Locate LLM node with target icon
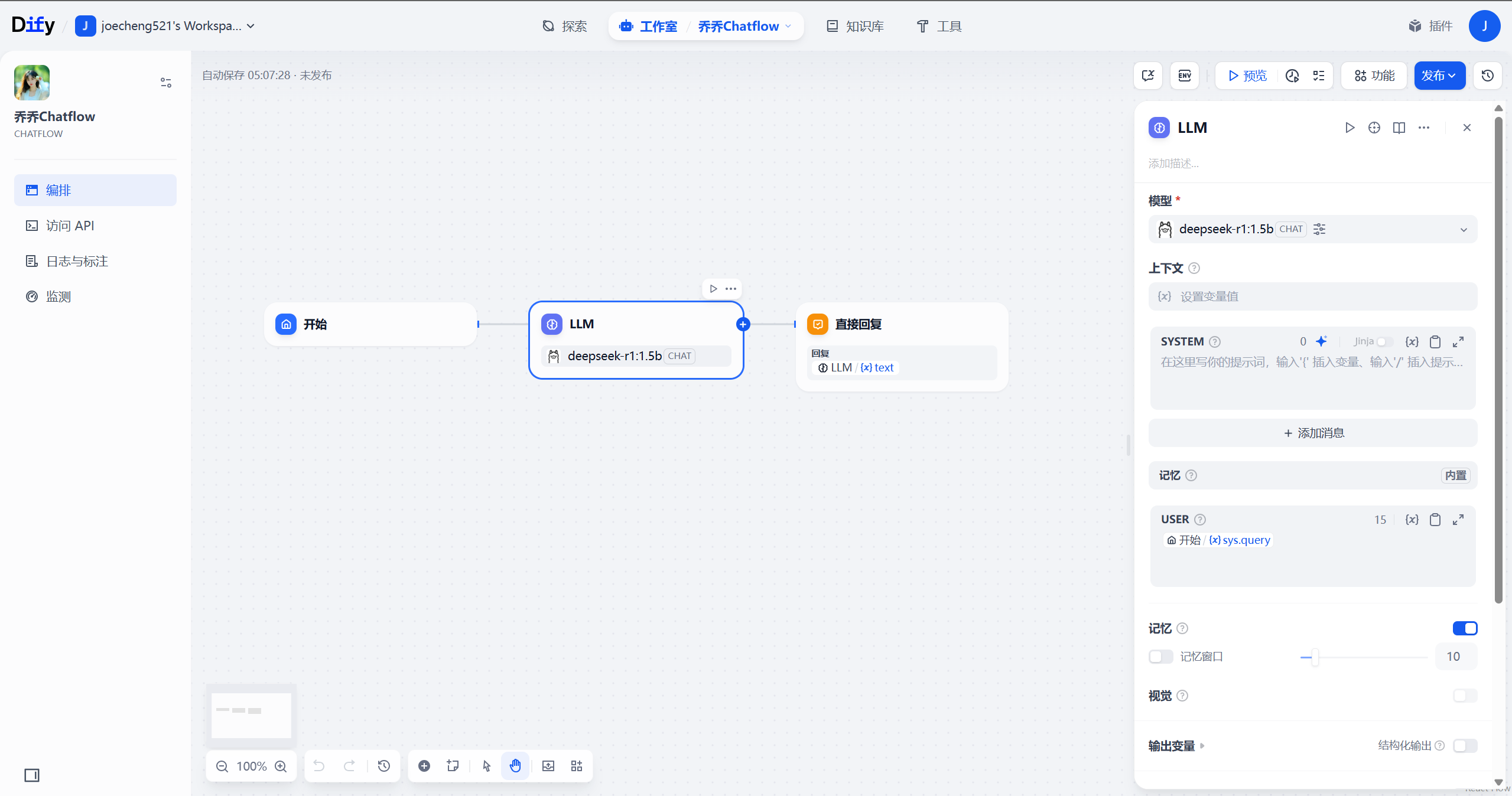Image resolution: width=1512 pixels, height=796 pixels. 1374,128
